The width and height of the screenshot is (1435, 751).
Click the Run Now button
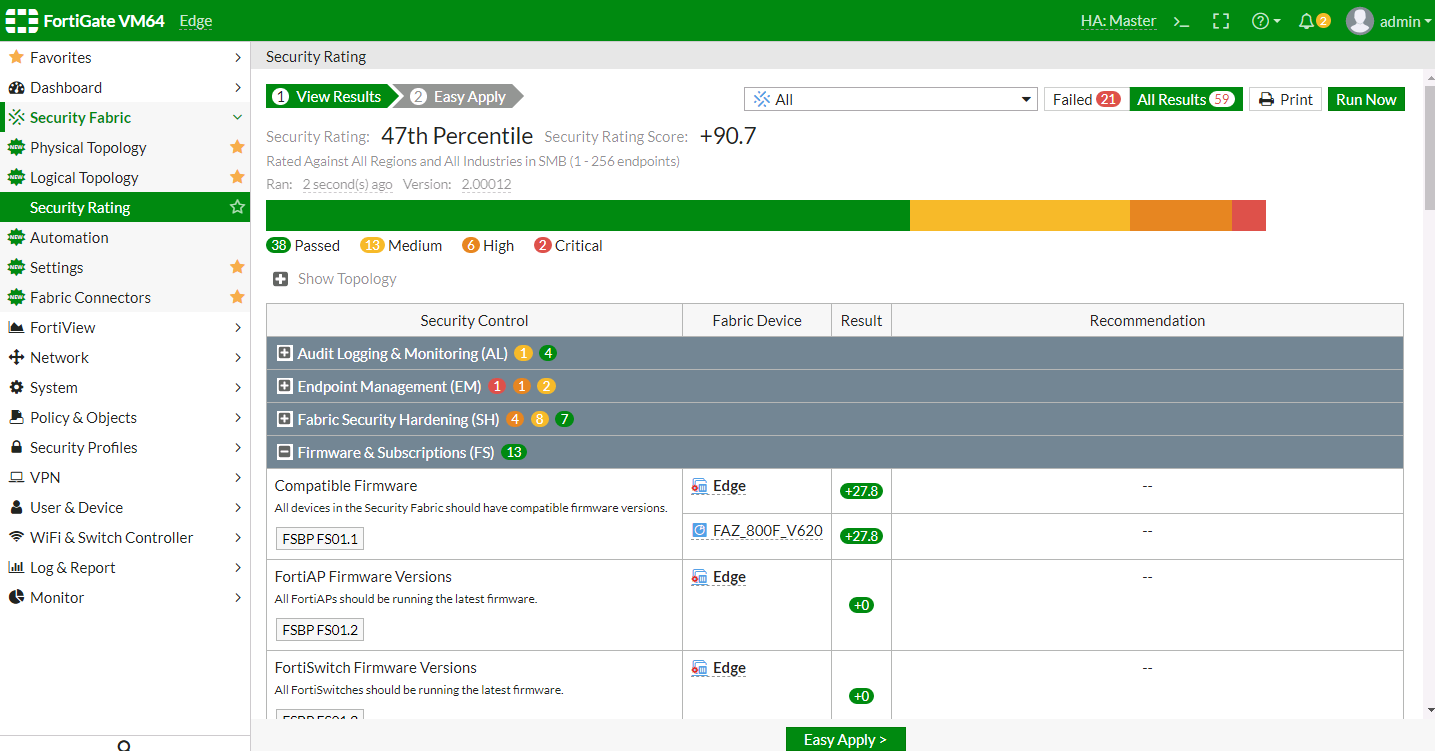pos(1366,99)
